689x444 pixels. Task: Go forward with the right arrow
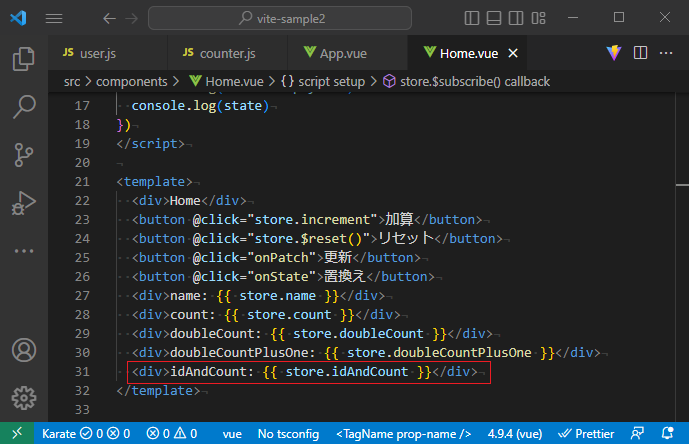(131, 18)
